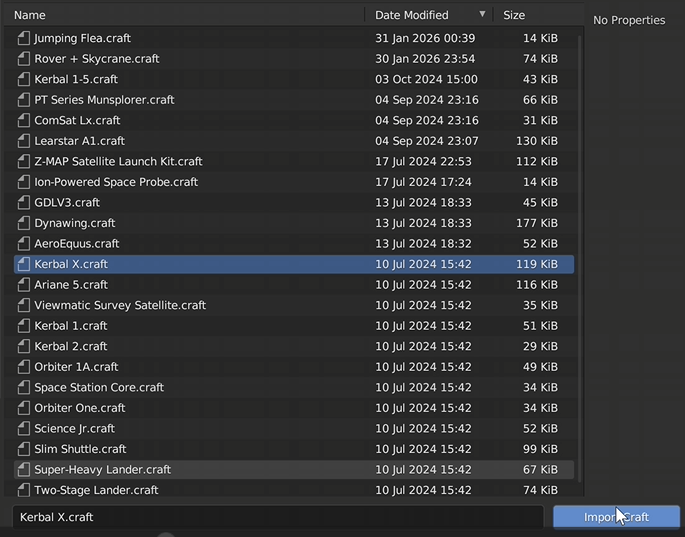Select Rover + Skycrane.craft in the list

pos(97,59)
